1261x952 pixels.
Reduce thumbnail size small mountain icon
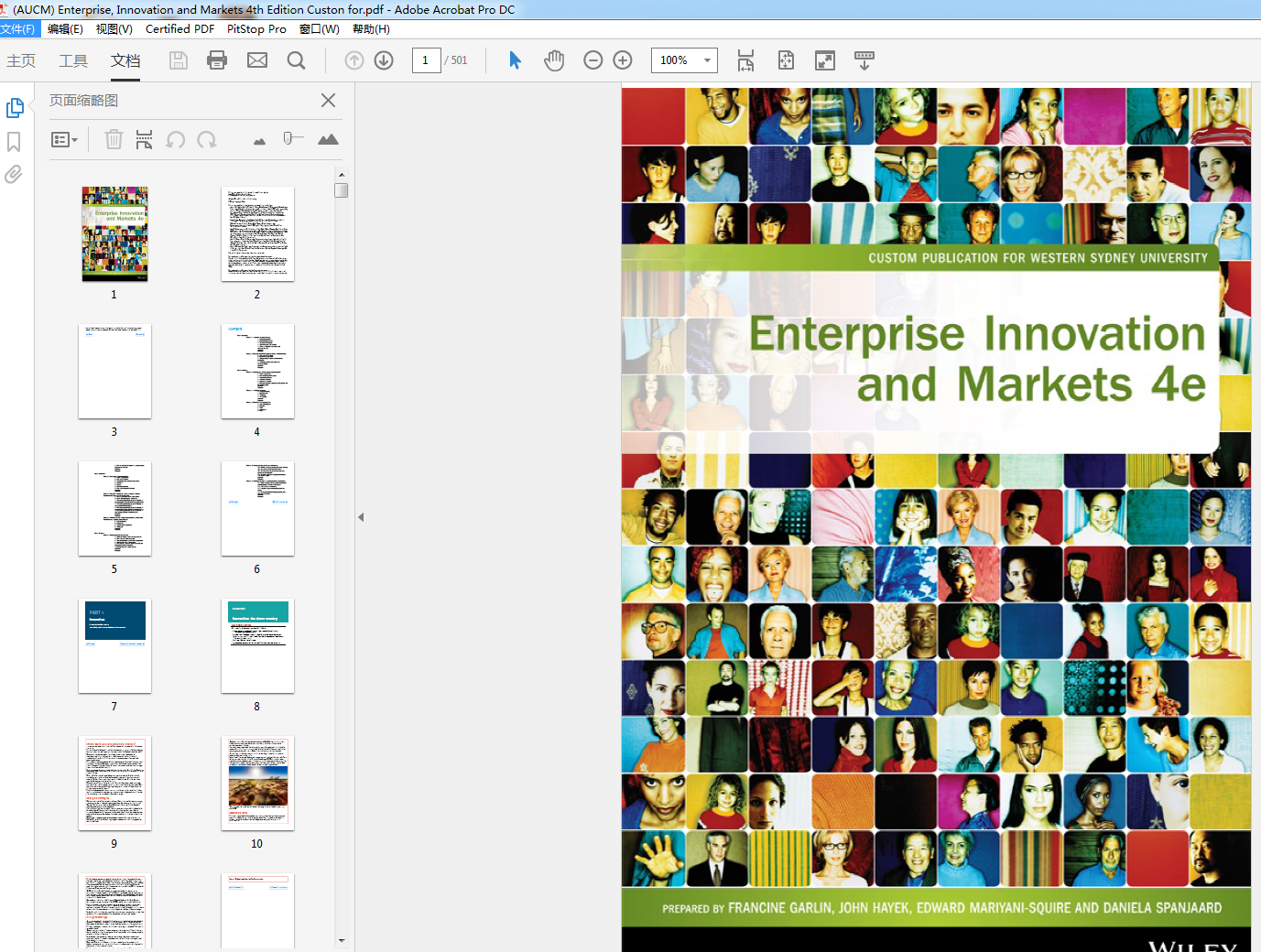[259, 141]
